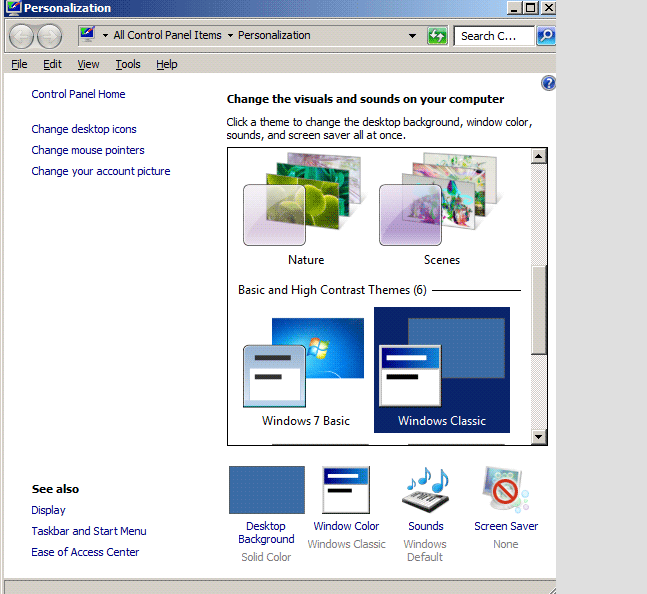Open Control Panel Home link

point(78,94)
